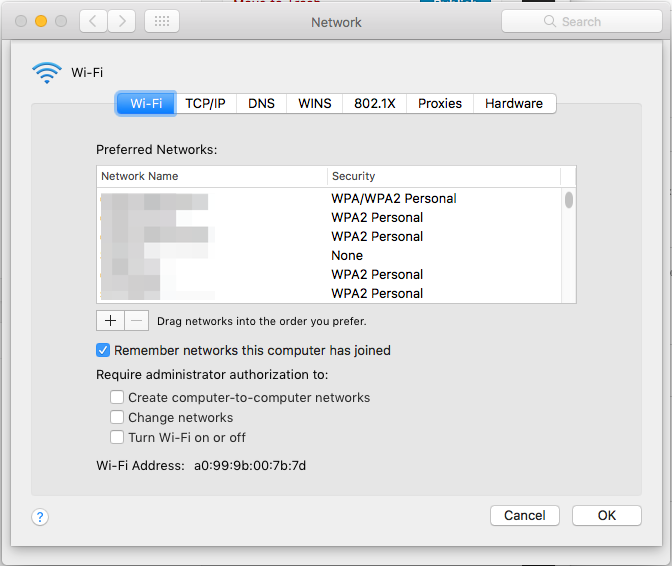Go to the Hardware tab
Screen dimensions: 672x566
coord(514,103)
